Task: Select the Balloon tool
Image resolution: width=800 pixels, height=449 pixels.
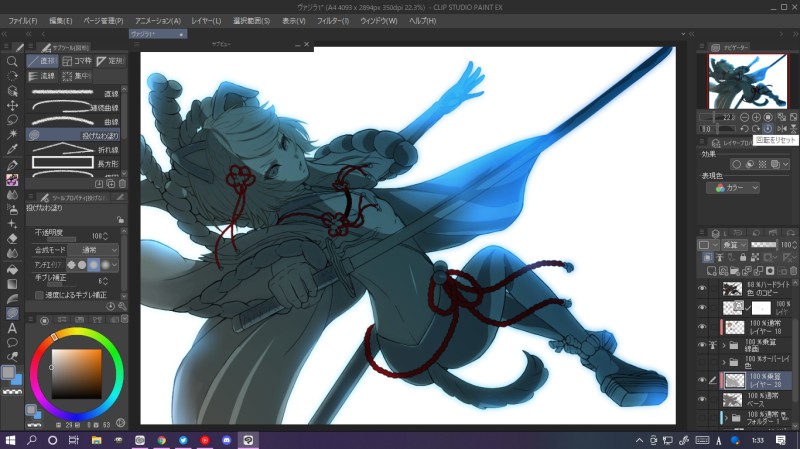Action: (x=12, y=342)
